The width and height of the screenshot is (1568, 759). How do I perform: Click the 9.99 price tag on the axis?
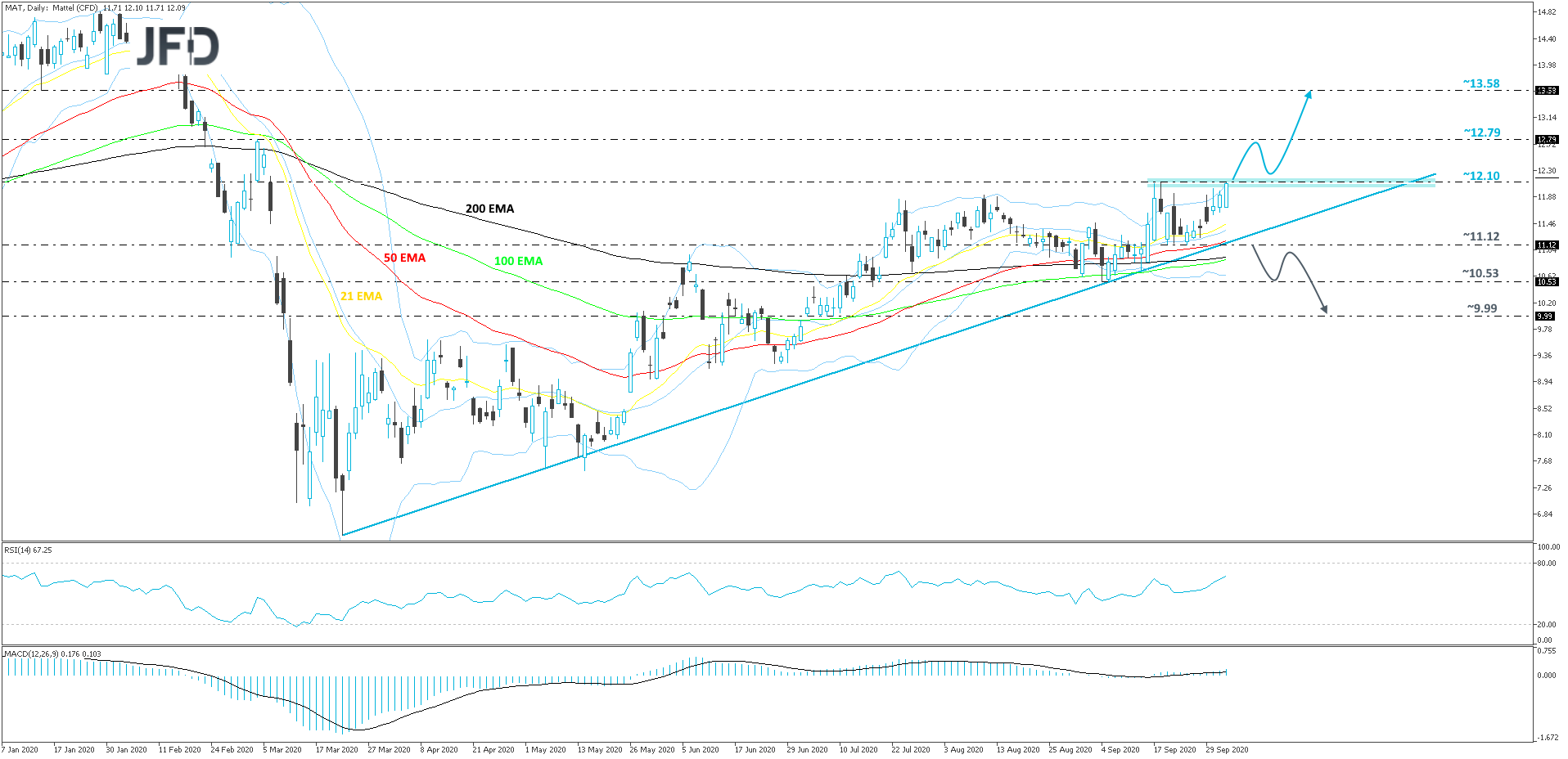pyautogui.click(x=1545, y=316)
